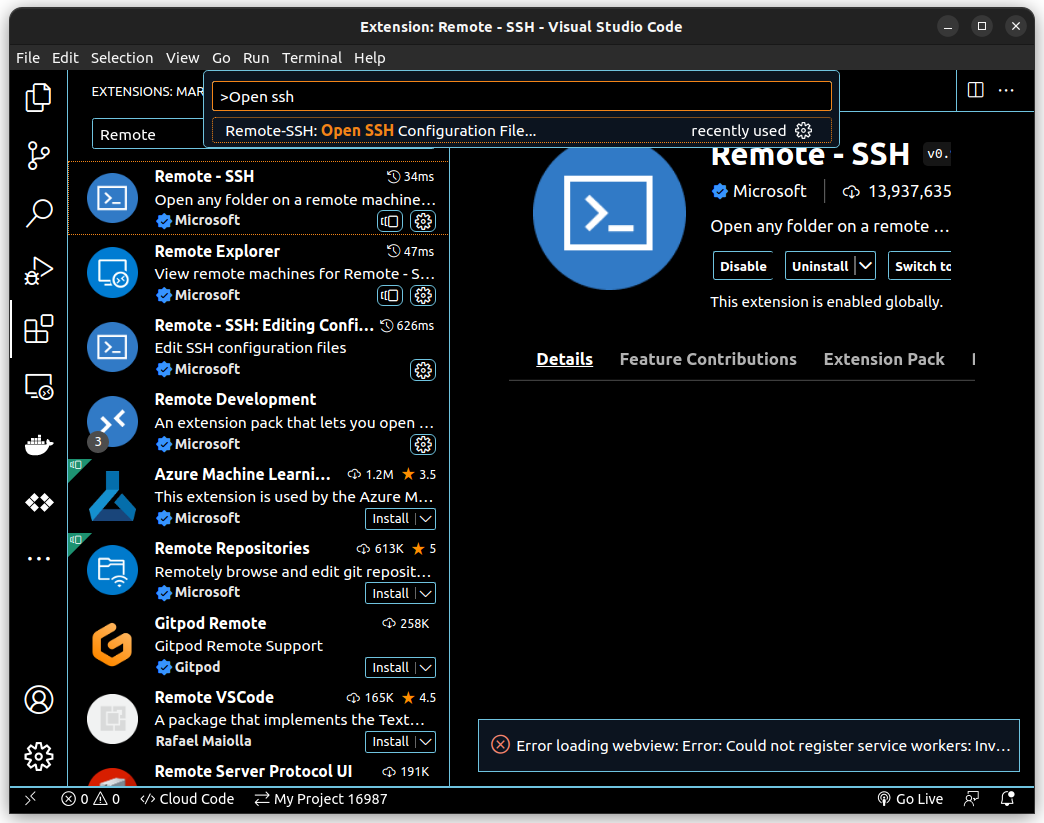Open the Explorer view in the activity bar
The width and height of the screenshot is (1044, 823).
(38, 97)
